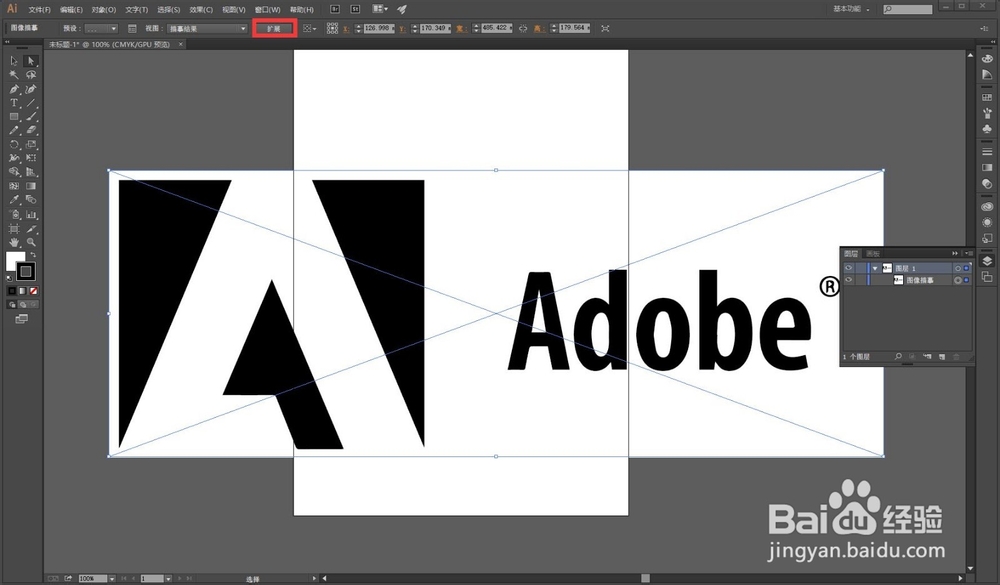Open the 文件(F) menu
Image resolution: width=1000 pixels, height=585 pixels.
pos(39,10)
